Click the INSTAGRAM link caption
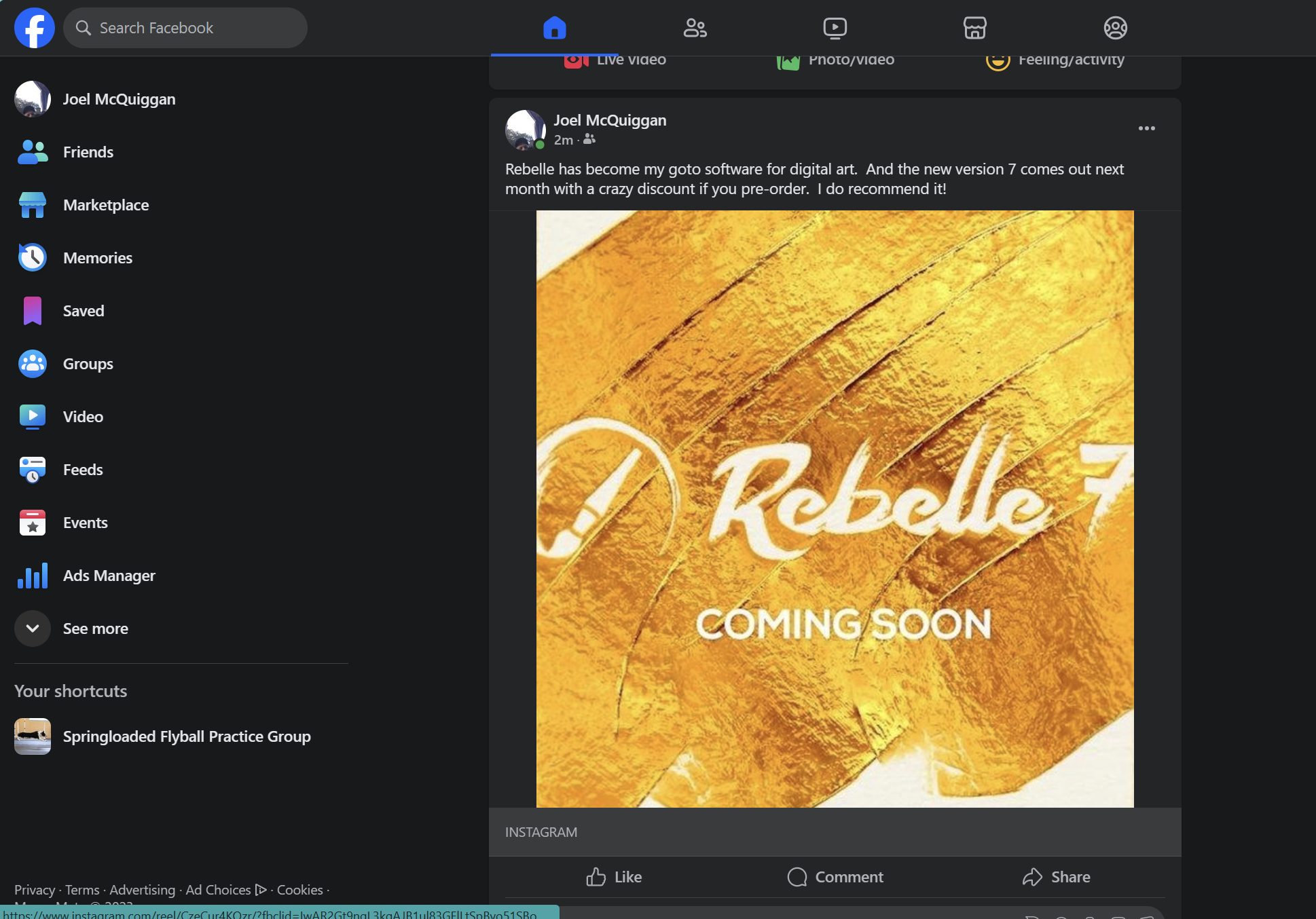1316x919 pixels. point(541,832)
